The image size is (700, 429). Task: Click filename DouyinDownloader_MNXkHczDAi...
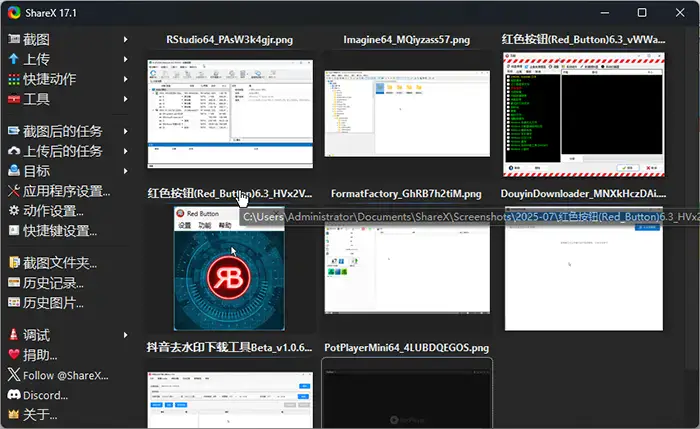pyautogui.click(x=583, y=194)
